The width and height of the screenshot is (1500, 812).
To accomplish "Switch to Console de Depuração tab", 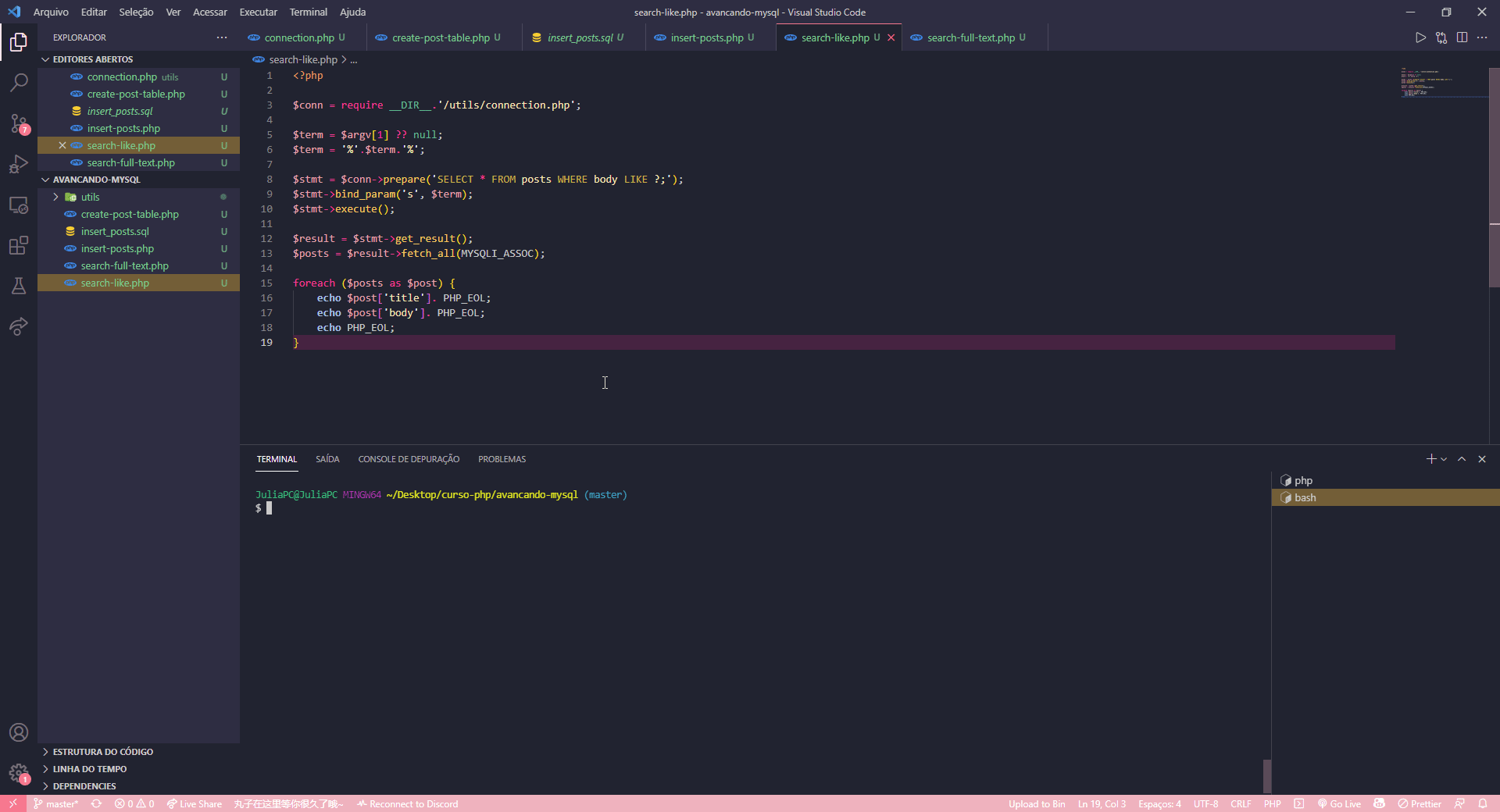I will click(409, 459).
